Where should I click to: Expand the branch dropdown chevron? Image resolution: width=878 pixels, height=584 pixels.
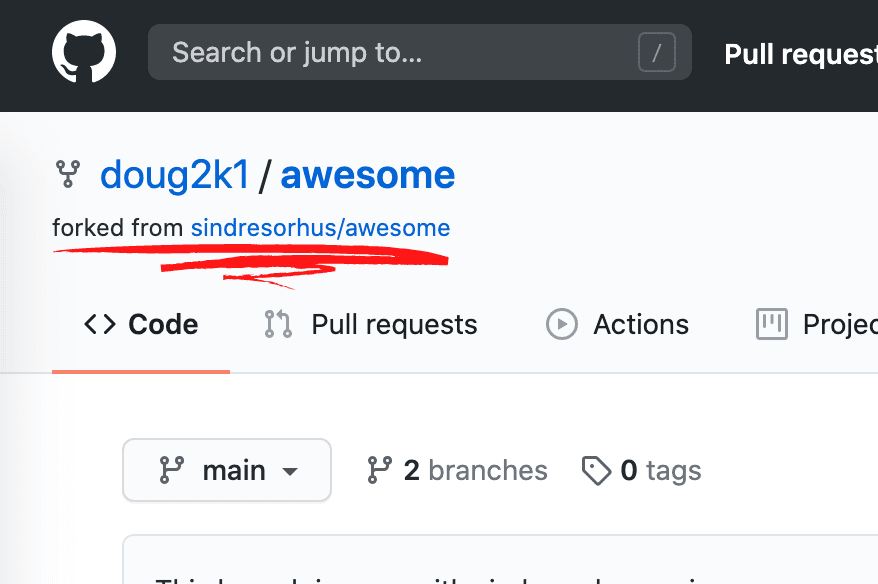pos(290,470)
